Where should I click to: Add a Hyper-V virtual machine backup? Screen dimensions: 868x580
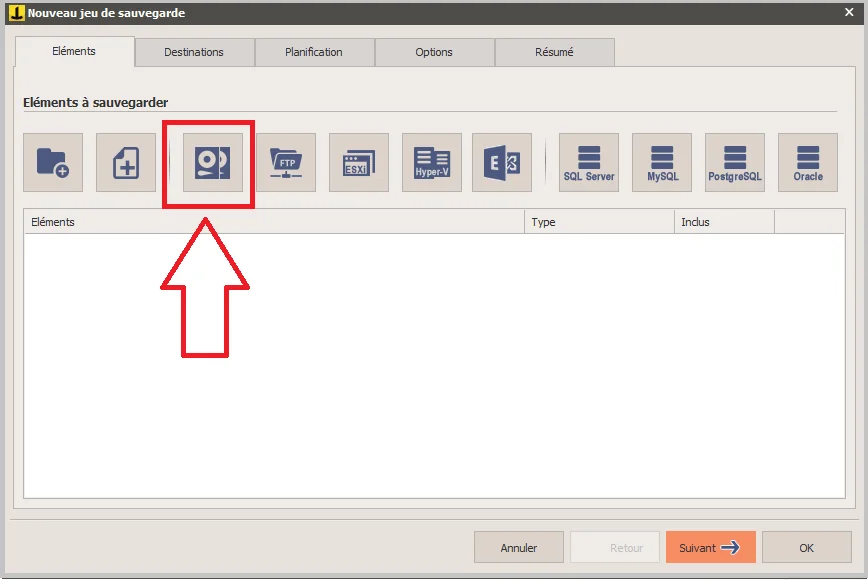[432, 163]
